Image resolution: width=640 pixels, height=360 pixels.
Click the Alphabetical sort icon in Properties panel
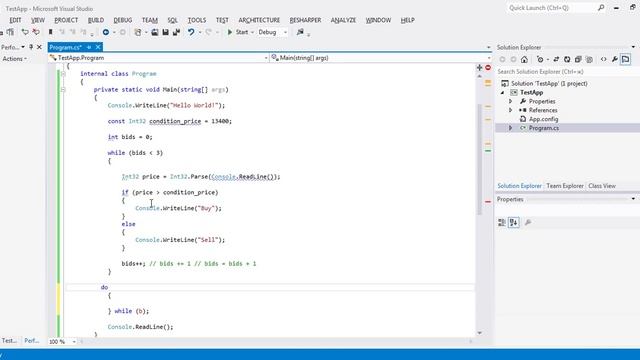513,222
